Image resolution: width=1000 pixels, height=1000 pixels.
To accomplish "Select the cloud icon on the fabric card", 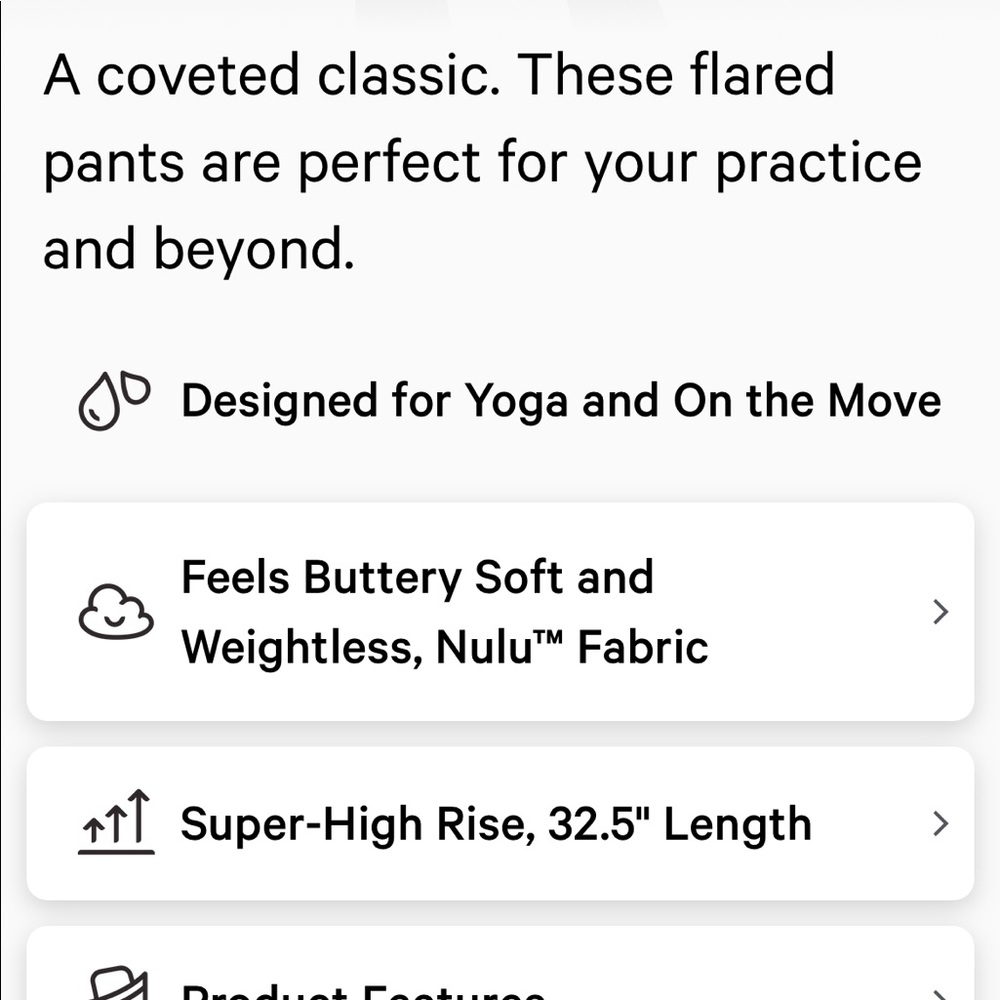I will [114, 611].
